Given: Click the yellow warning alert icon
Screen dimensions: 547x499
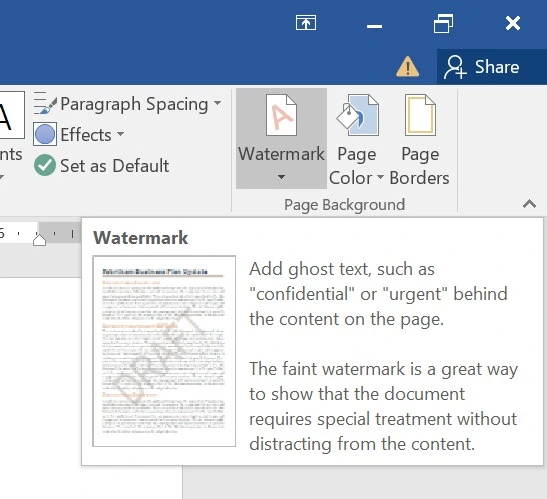Looking at the screenshot, I should (x=407, y=67).
